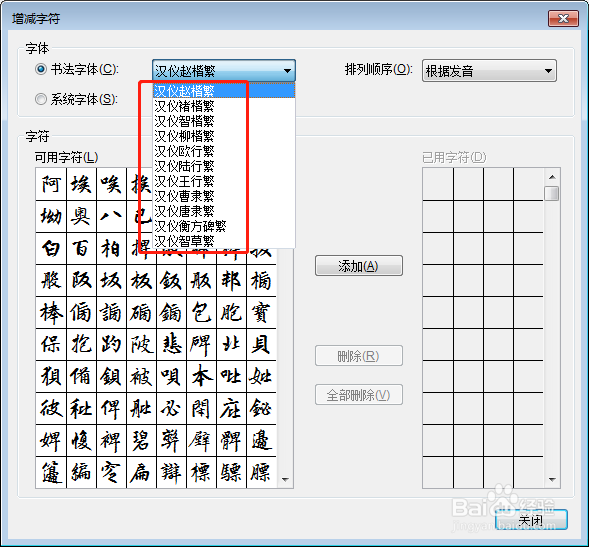Image resolution: width=589 pixels, height=547 pixels.
Task: Select the 邦 character cell
Action: (x=231, y=281)
